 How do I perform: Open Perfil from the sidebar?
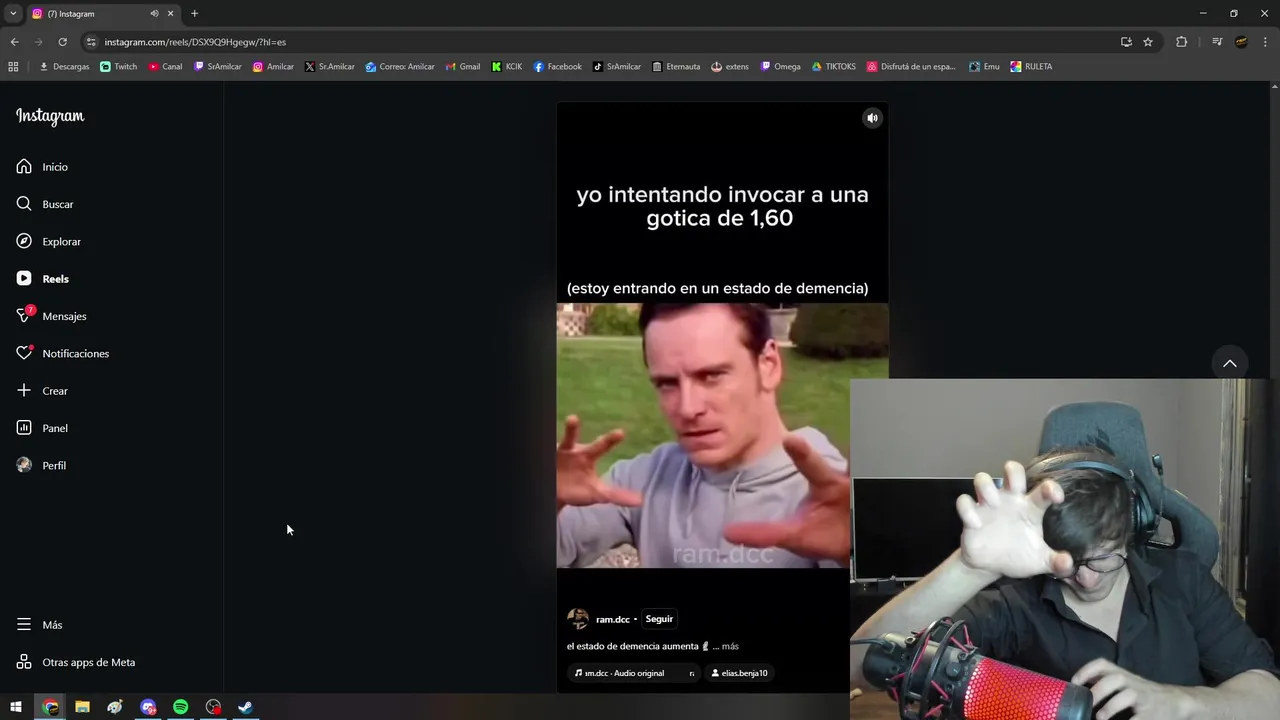tap(41, 466)
